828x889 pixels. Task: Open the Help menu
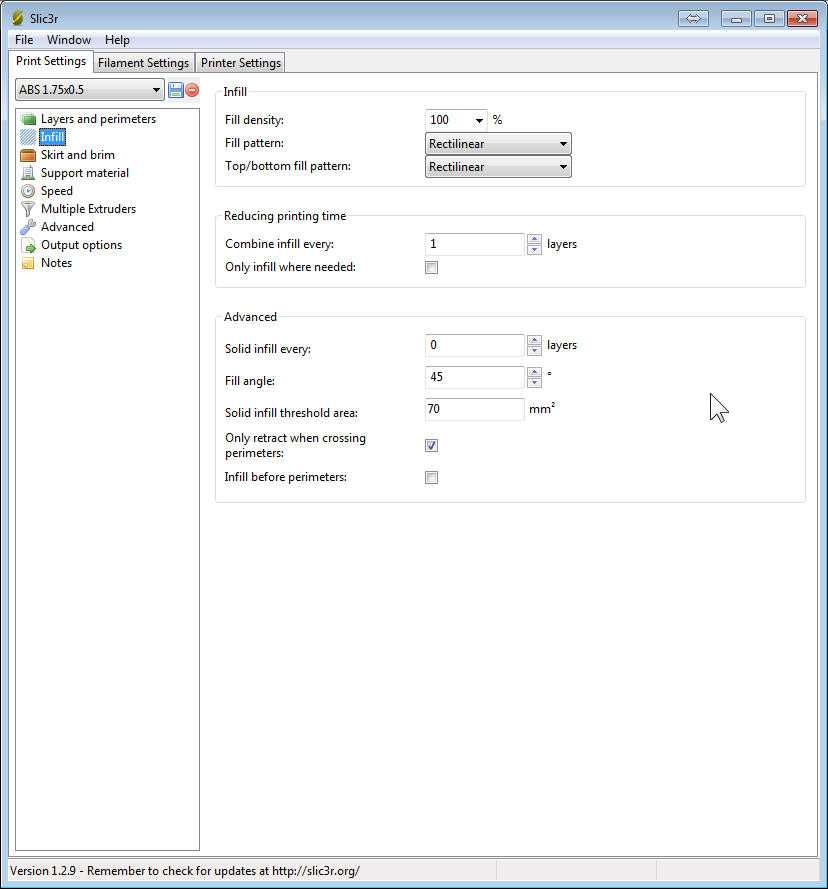(117, 40)
